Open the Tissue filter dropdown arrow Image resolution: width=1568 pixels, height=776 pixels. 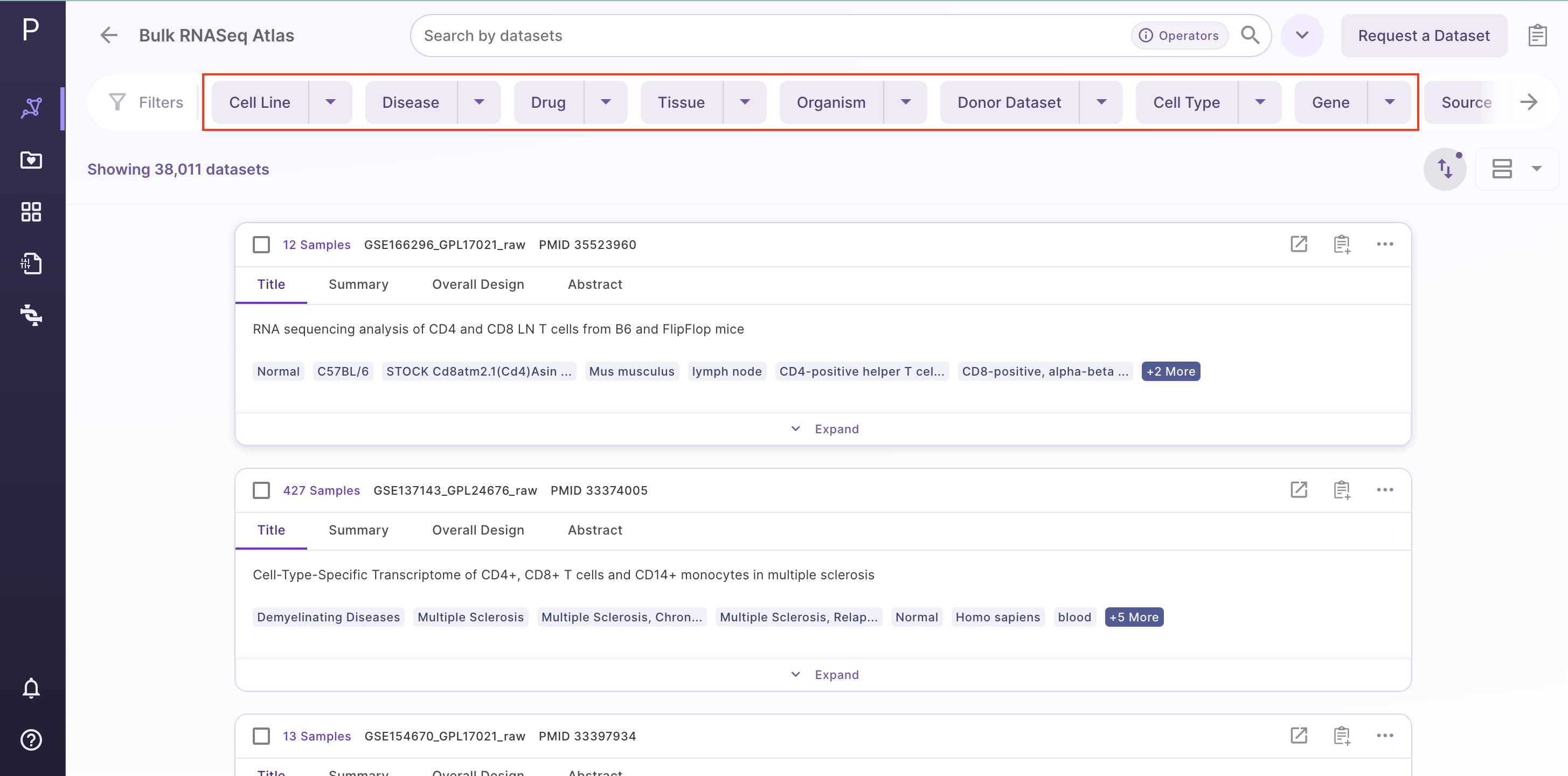(745, 102)
